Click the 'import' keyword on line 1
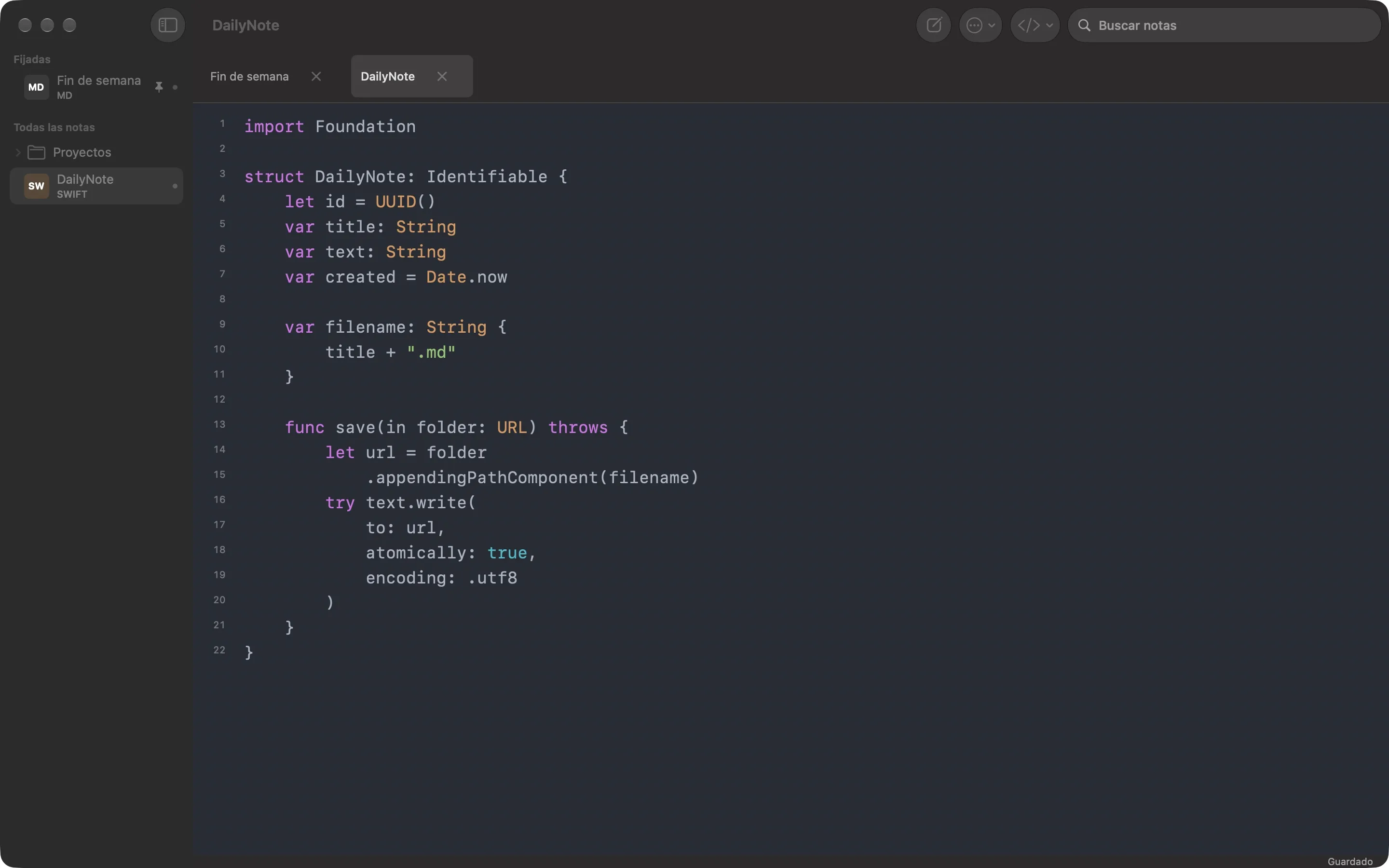Viewport: 1389px width, 868px height. click(274, 126)
